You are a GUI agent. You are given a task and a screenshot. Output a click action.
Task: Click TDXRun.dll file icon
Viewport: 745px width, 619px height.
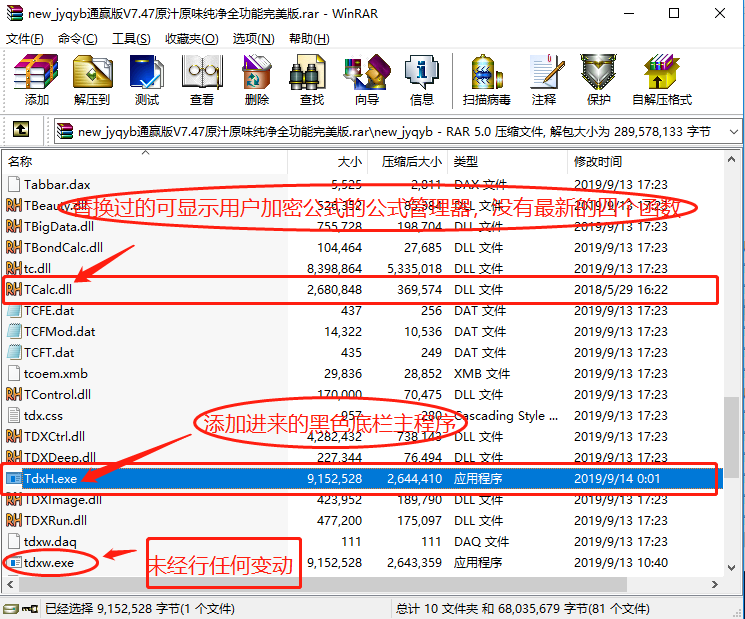[x=14, y=520]
